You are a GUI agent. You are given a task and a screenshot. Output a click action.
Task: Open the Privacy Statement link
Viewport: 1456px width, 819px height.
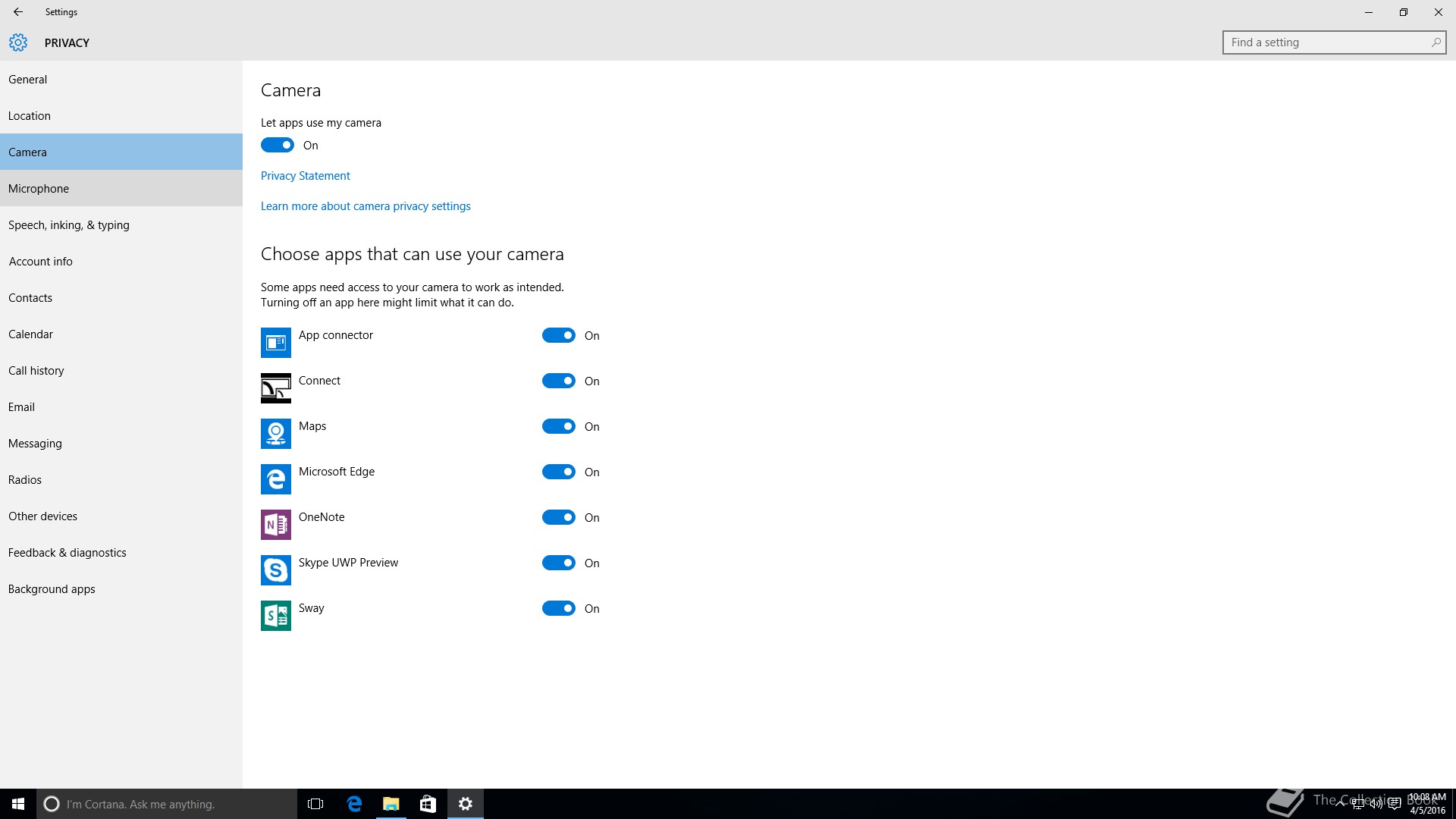305,175
